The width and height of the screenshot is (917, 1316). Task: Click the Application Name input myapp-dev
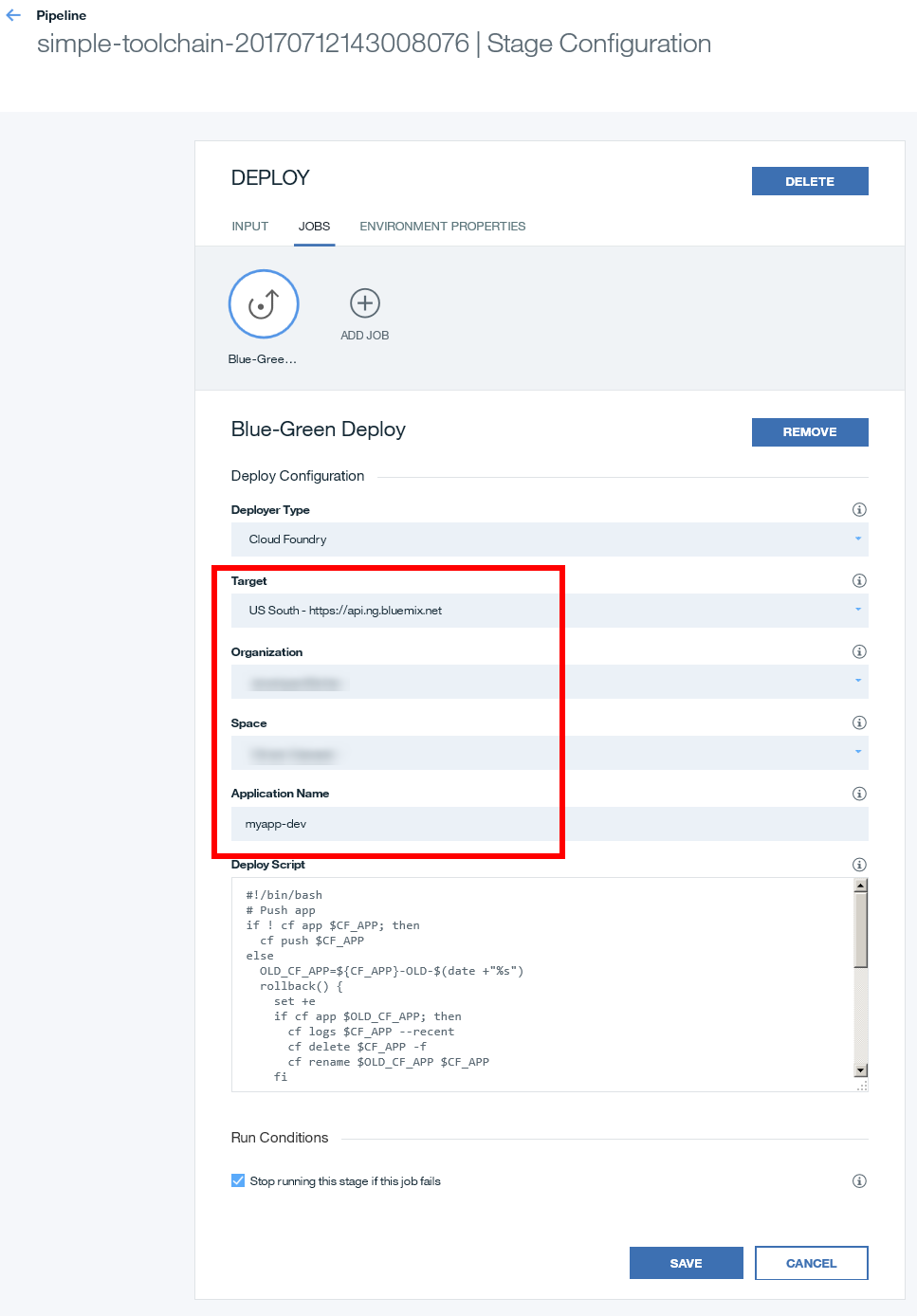[x=550, y=824]
